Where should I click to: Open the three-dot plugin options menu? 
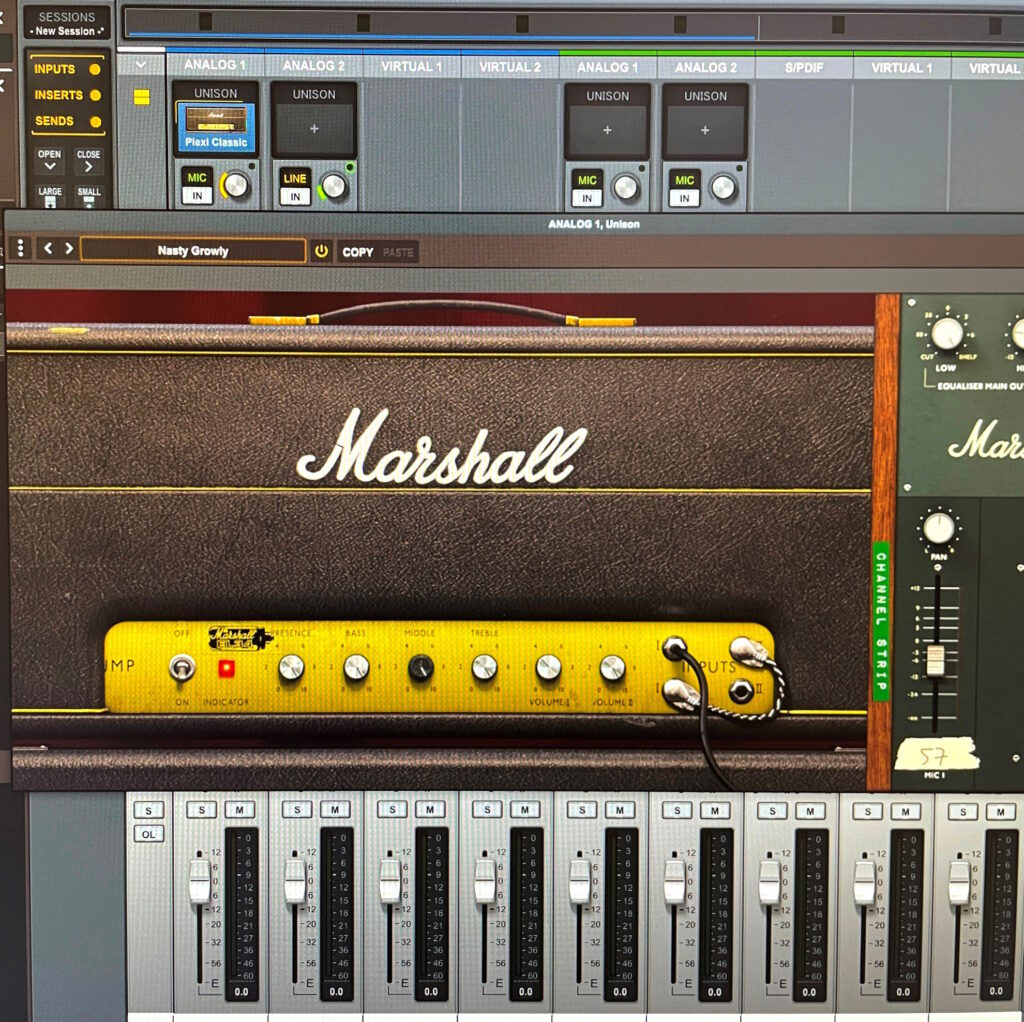(x=19, y=249)
